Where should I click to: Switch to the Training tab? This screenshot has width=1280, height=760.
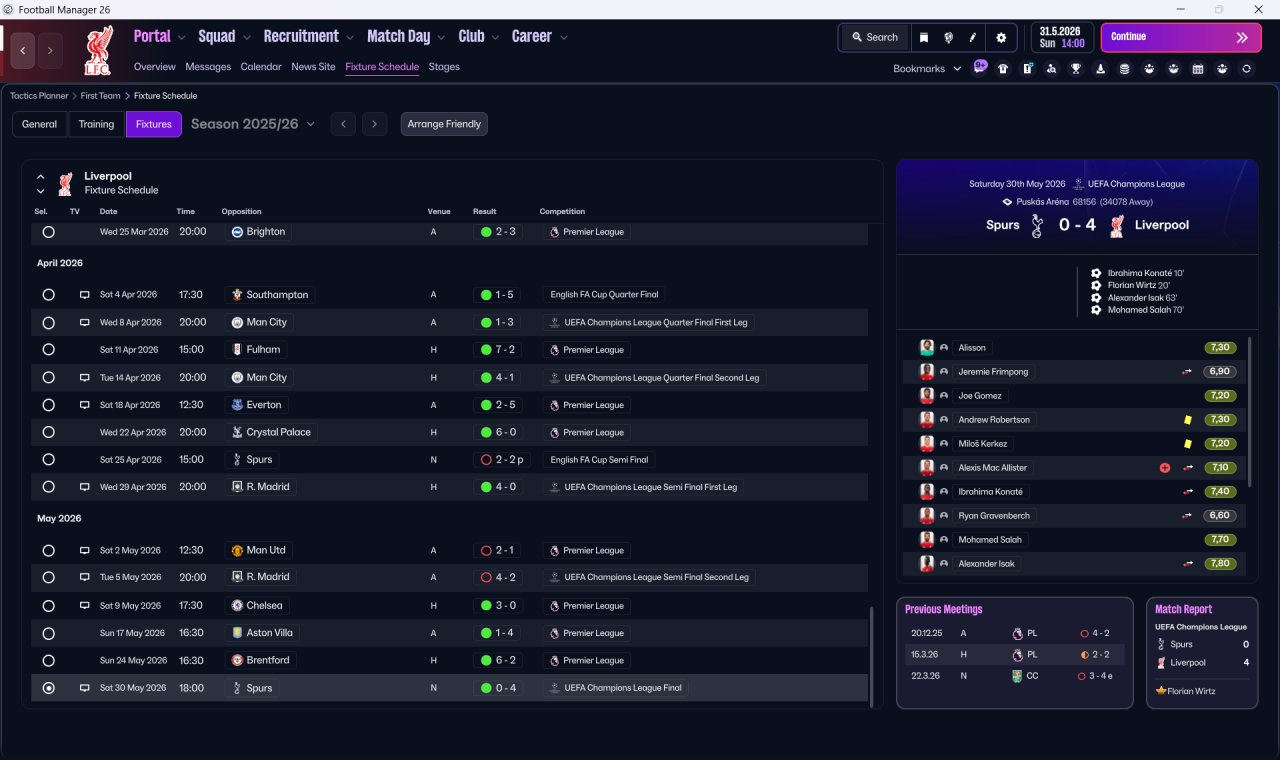point(96,124)
